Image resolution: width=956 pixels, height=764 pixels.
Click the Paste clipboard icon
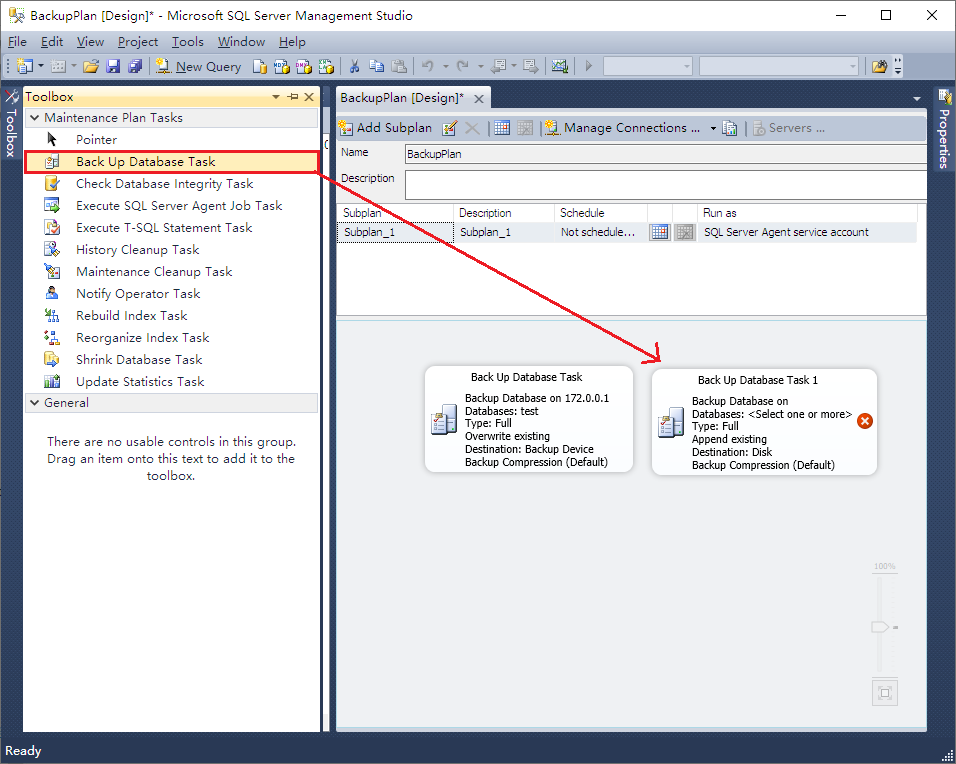pyautogui.click(x=399, y=66)
